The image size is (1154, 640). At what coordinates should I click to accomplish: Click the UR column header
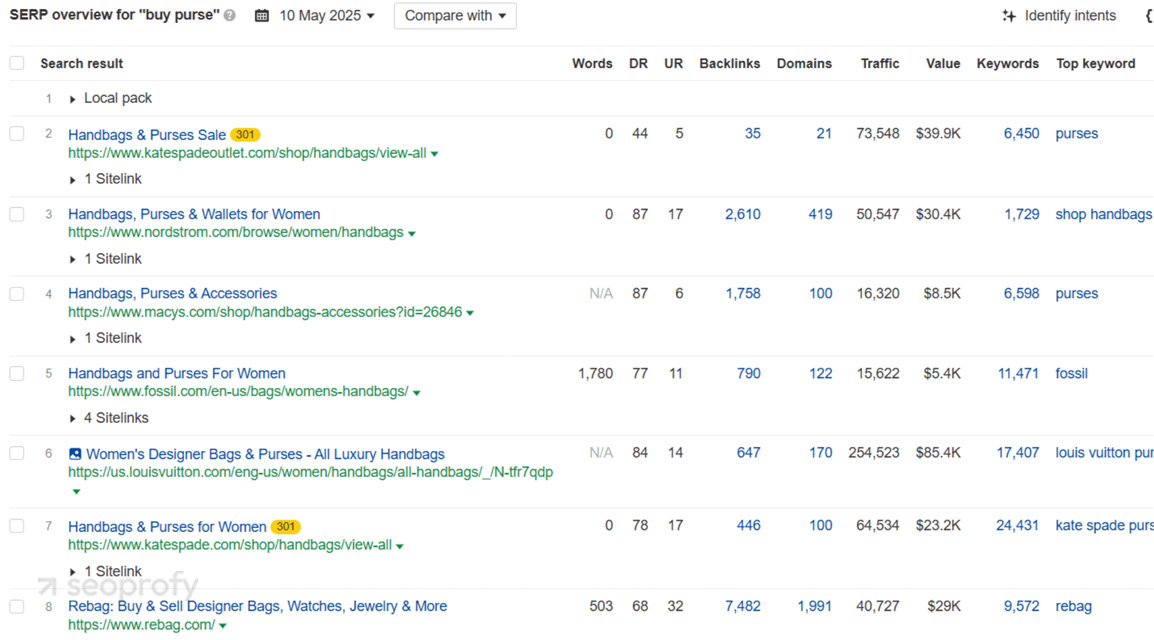pos(673,63)
